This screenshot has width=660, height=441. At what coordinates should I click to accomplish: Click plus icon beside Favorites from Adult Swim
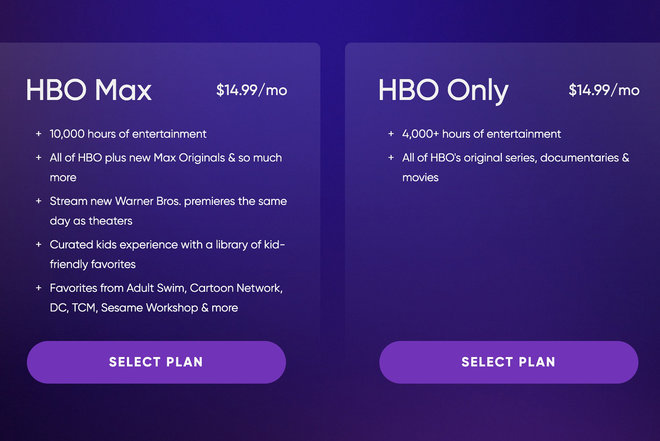39,288
